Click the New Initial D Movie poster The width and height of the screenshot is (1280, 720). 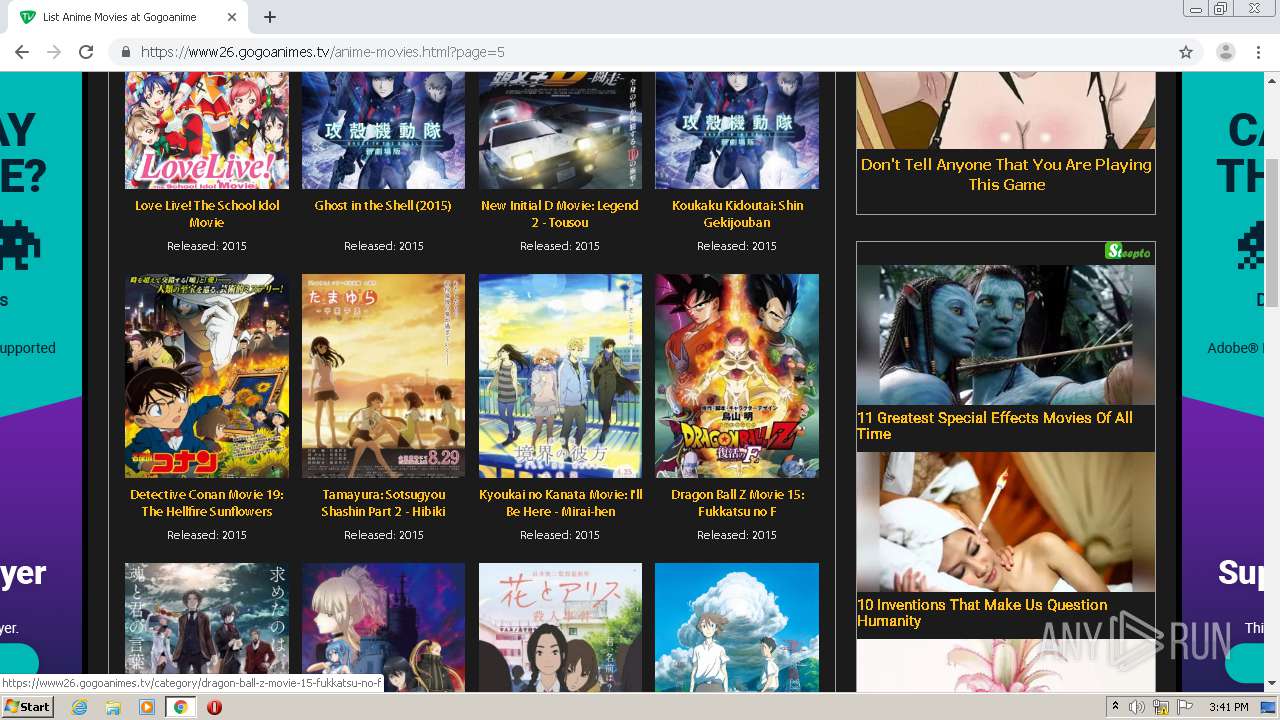point(560,130)
